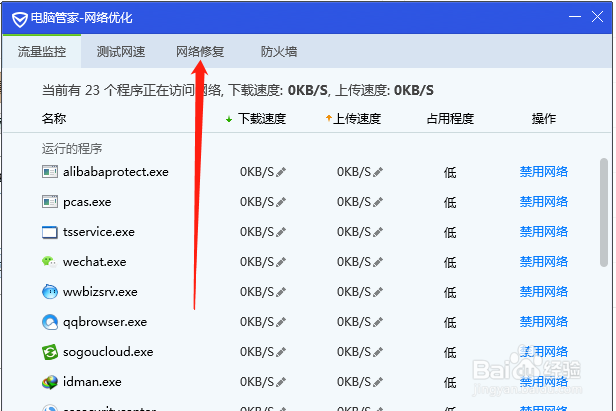
Task: Click the 操作 column header
Action: [x=544, y=119]
